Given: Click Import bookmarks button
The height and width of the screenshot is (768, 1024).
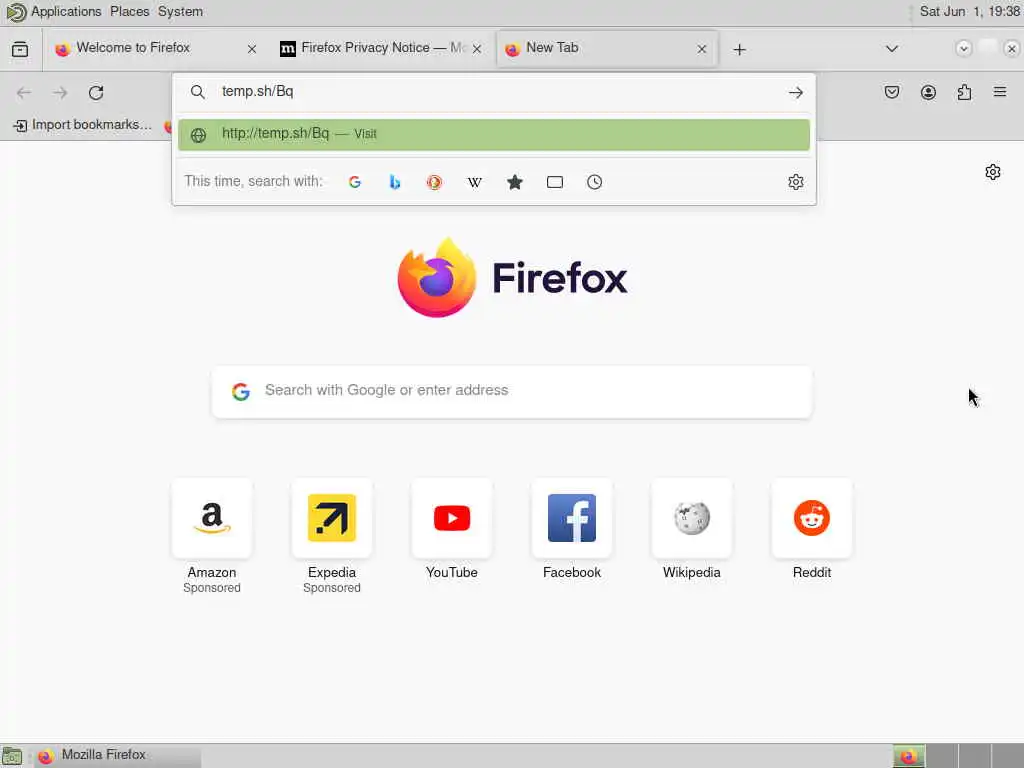Looking at the screenshot, I should 83,125.
